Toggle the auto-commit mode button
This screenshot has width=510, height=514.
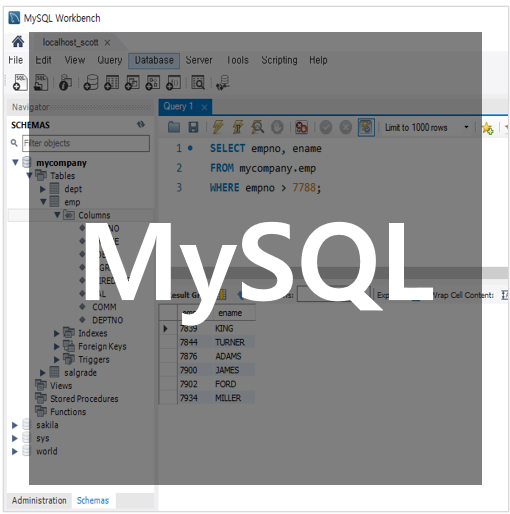pyautogui.click(x=366, y=127)
